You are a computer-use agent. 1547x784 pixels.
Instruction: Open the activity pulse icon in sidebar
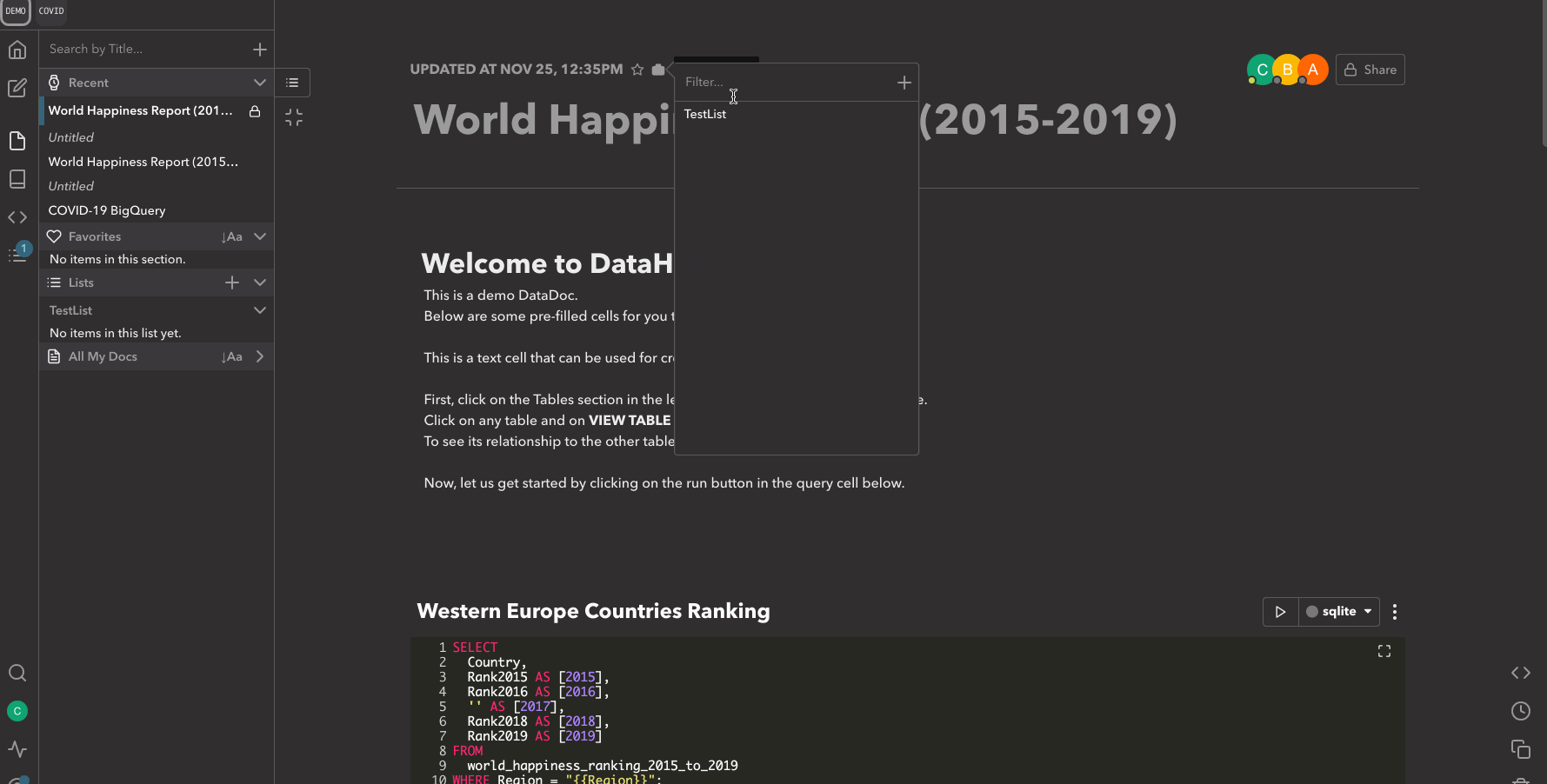pyautogui.click(x=17, y=749)
